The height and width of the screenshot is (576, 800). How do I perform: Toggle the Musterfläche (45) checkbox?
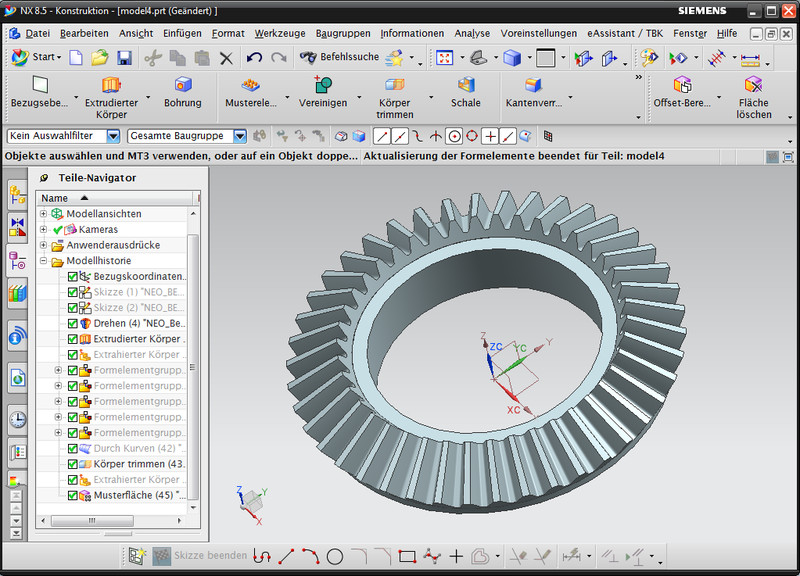point(73,495)
